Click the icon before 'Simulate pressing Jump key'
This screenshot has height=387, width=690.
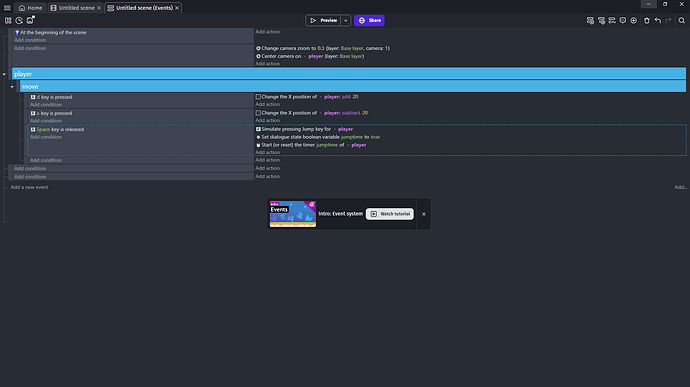258,129
